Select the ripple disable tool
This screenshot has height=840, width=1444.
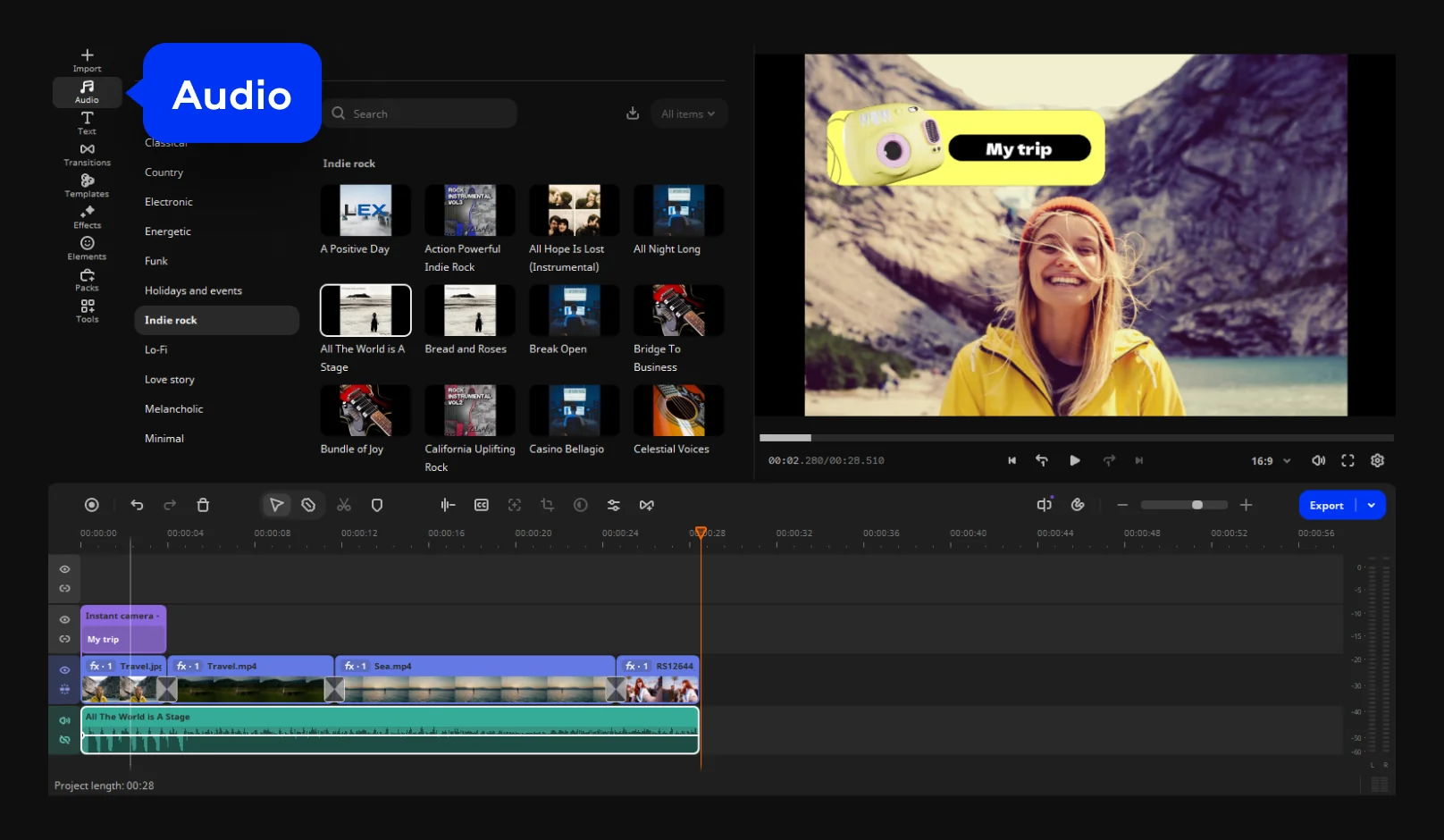pos(308,505)
